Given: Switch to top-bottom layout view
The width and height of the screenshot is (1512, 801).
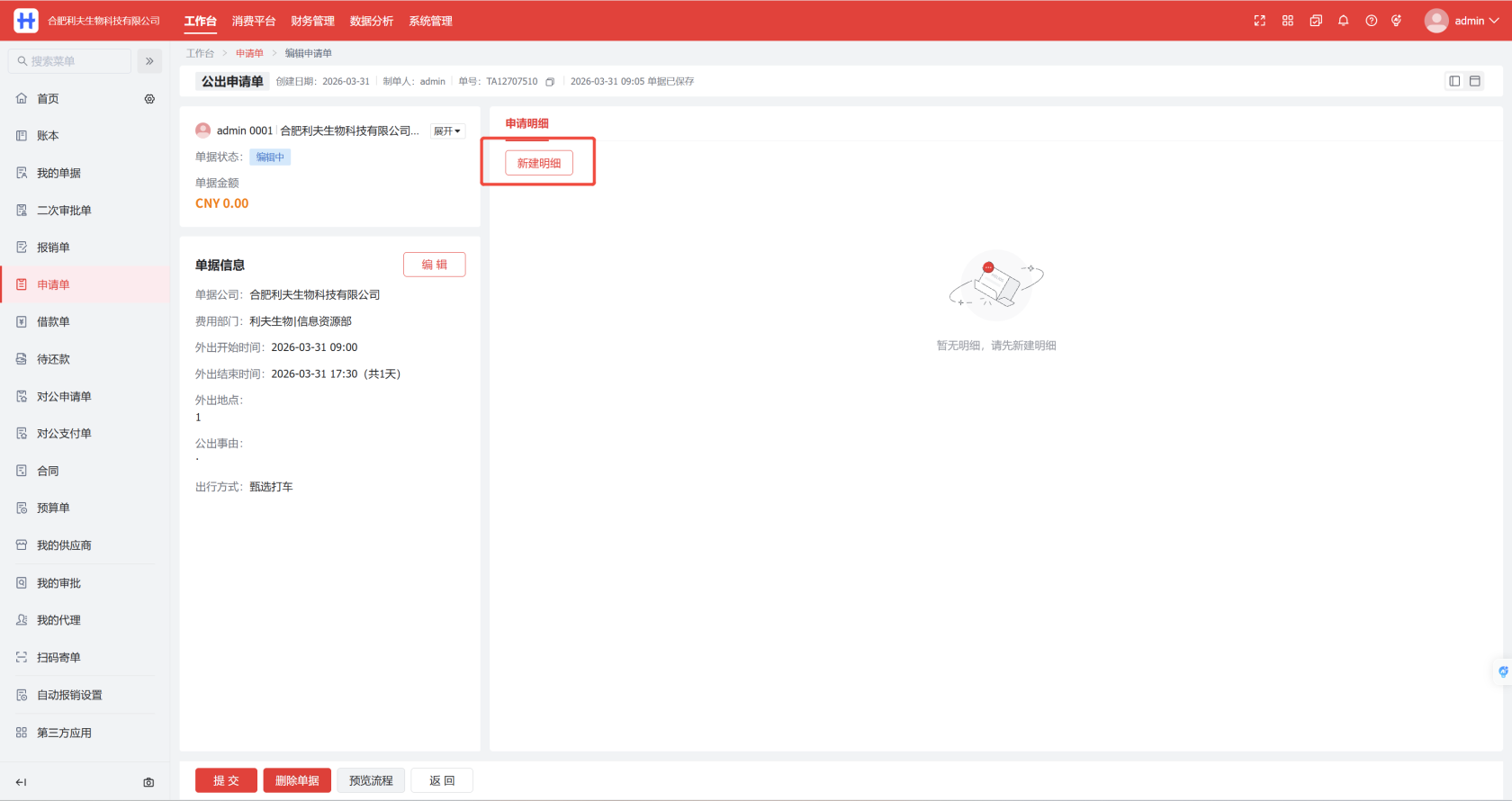Looking at the screenshot, I should (x=1475, y=81).
